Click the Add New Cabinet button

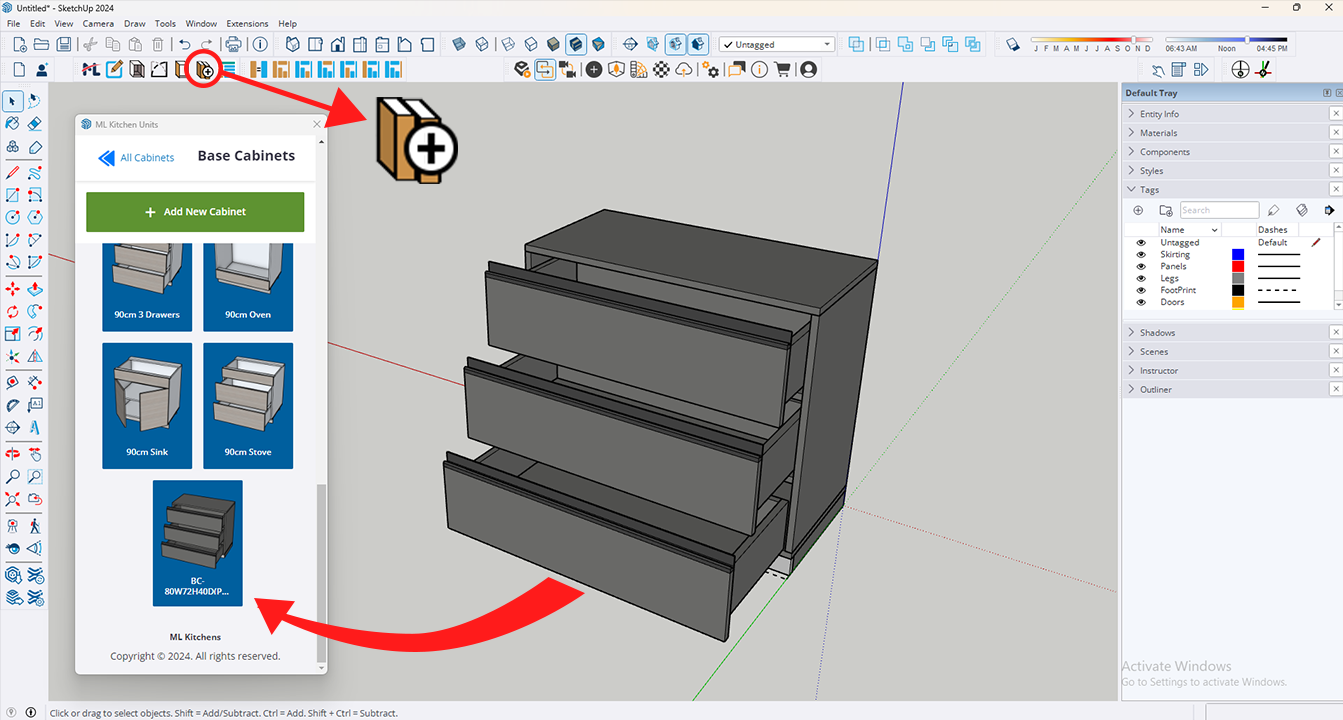(x=195, y=212)
